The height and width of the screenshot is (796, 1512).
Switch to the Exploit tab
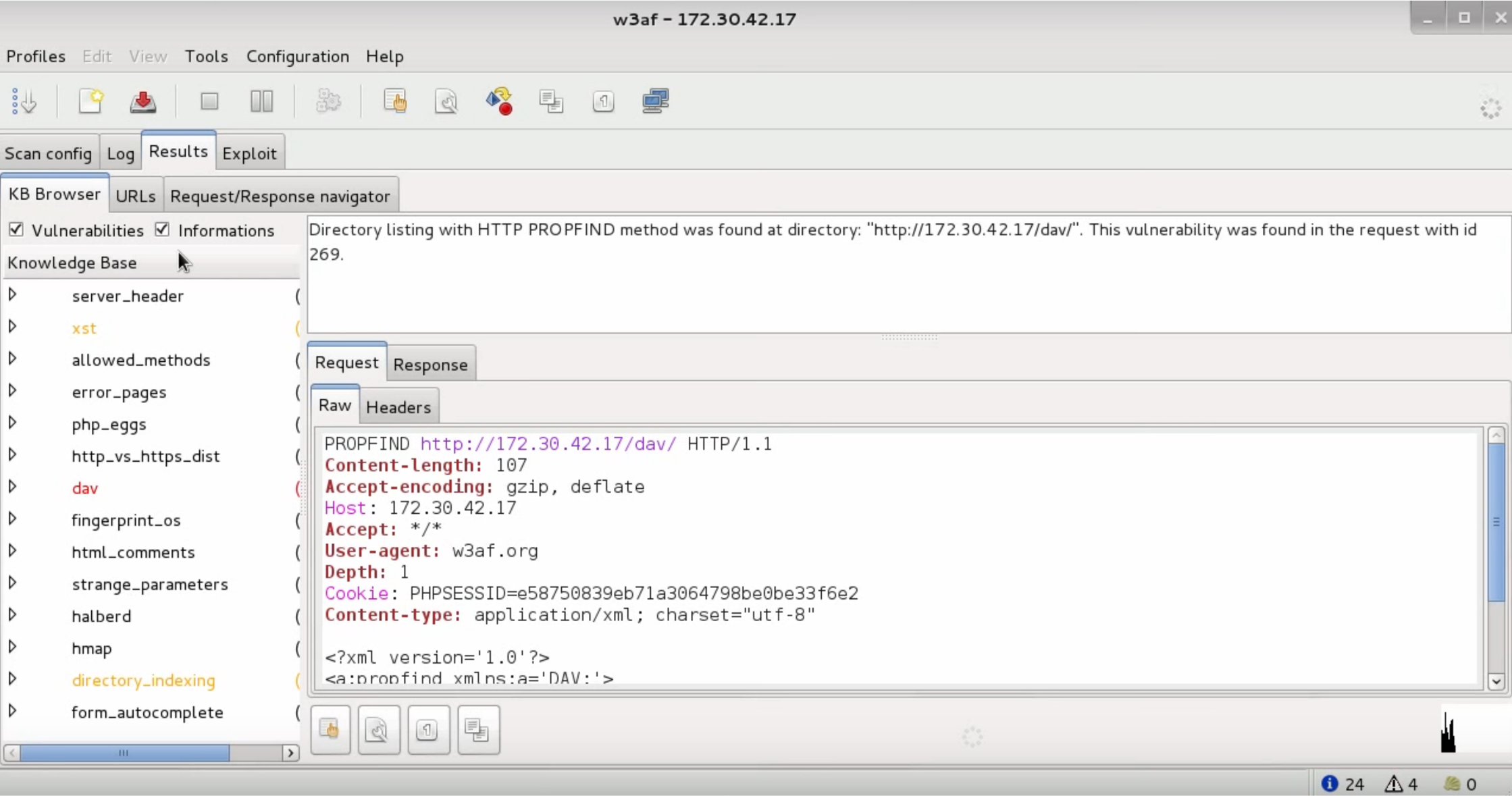point(249,153)
